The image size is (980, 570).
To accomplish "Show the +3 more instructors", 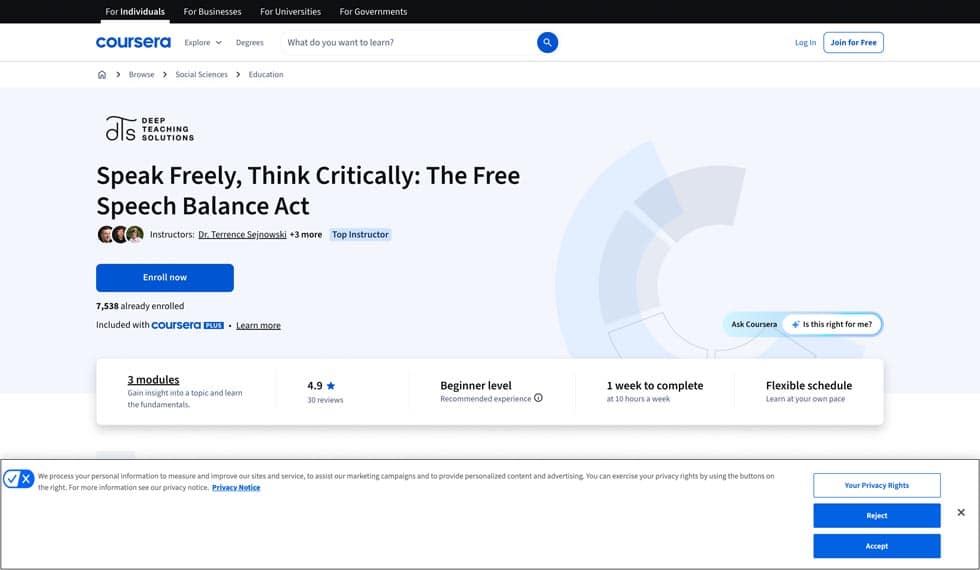I will 306,234.
